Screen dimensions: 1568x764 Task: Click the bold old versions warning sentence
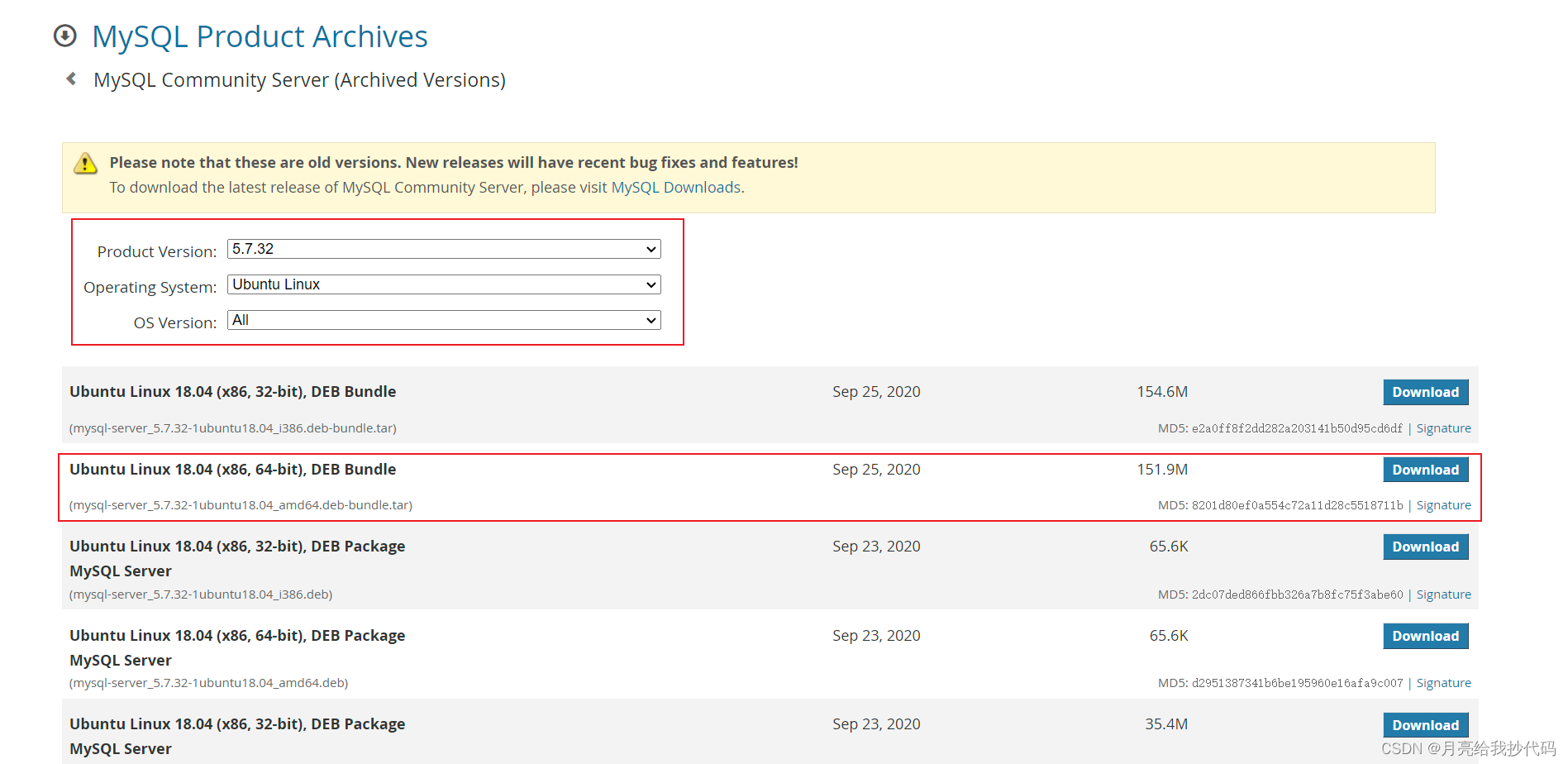pyautogui.click(x=454, y=163)
